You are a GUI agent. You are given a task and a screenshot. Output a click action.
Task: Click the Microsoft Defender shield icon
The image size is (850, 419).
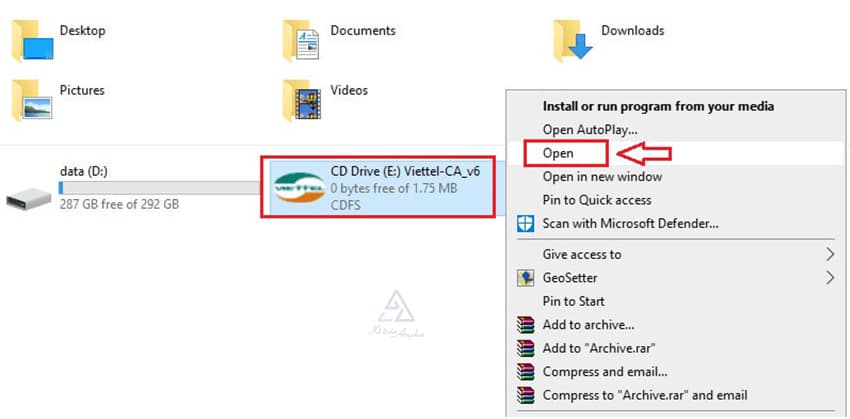click(x=526, y=224)
